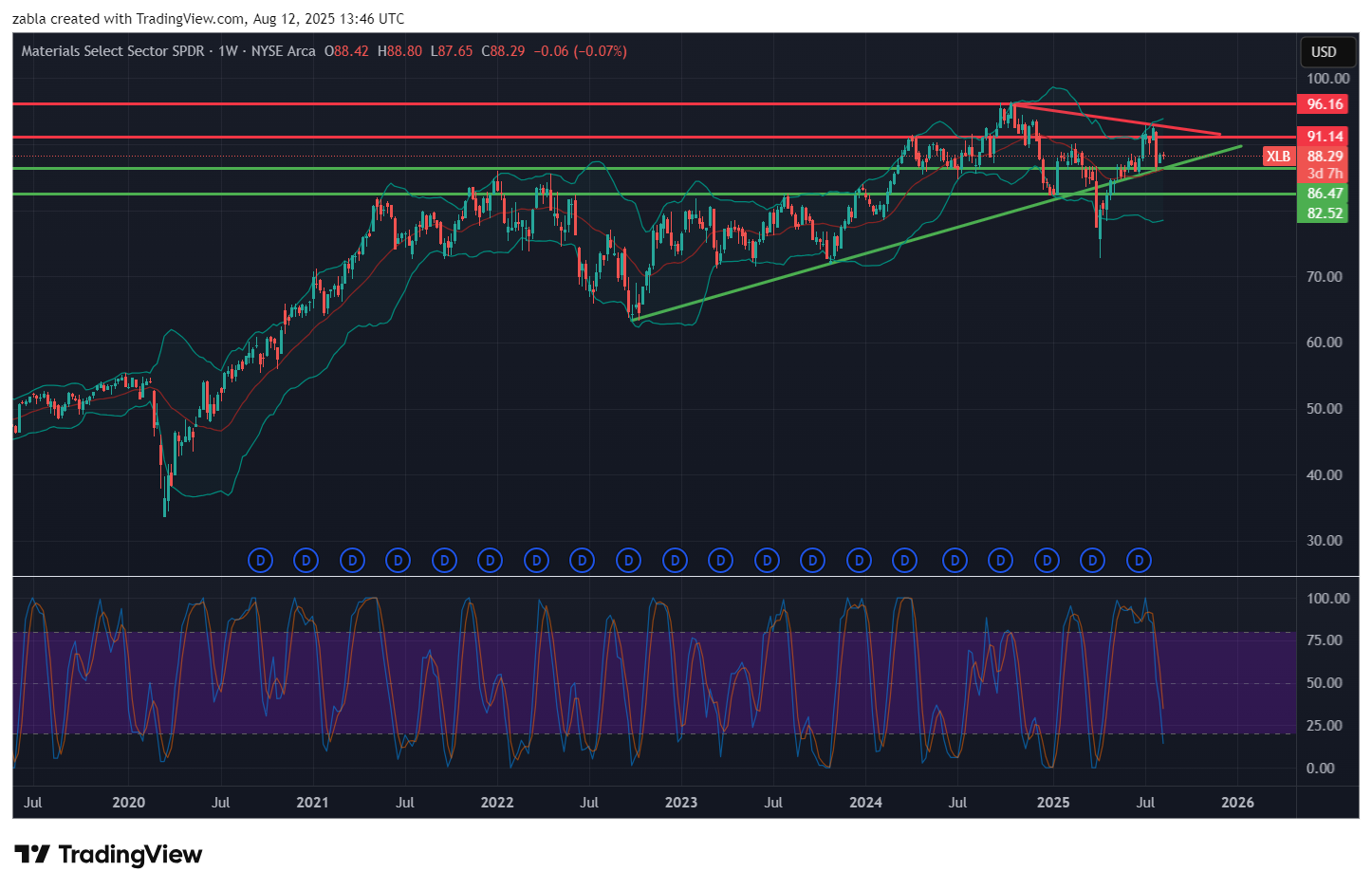The height and width of the screenshot is (890, 1372).
Task: Select the red XLB symbol price label
Action: 1278,157
